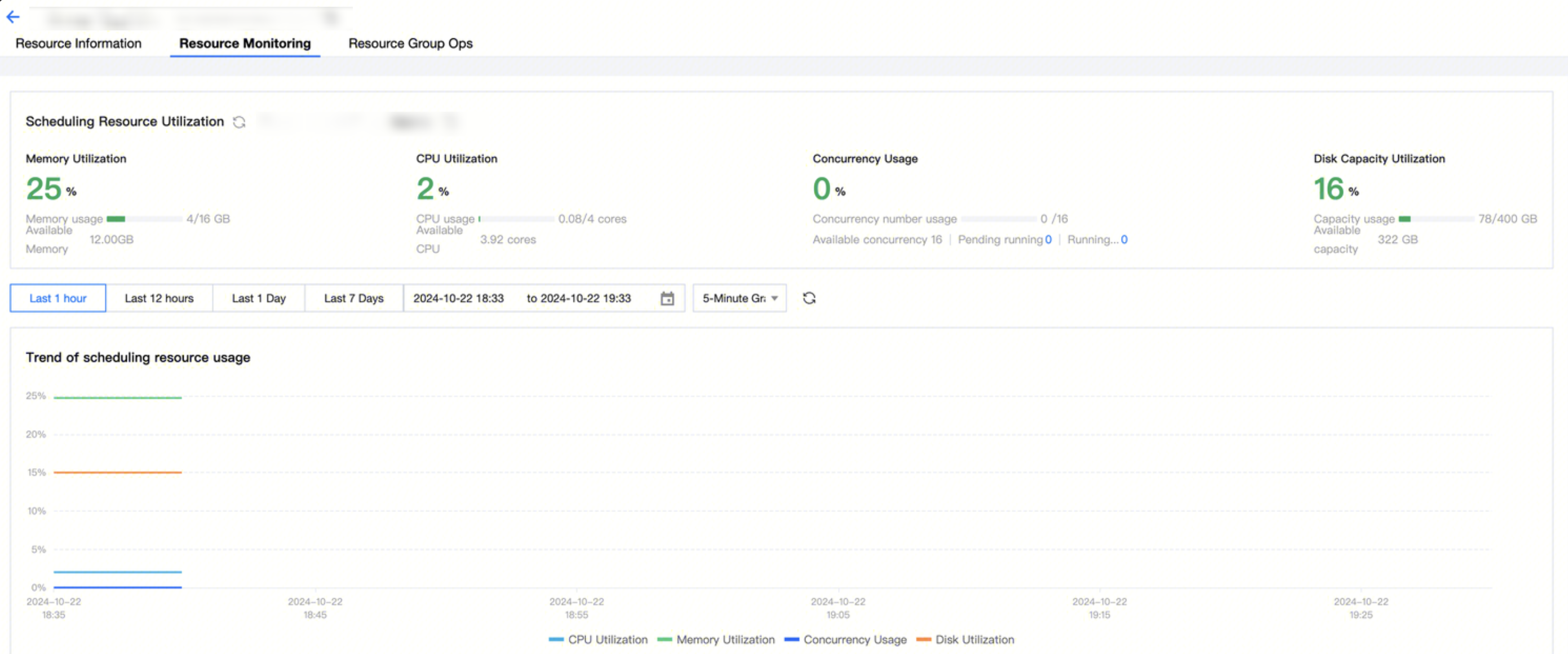Choose Last 7 Days range
The image size is (1568, 654).
click(x=353, y=298)
